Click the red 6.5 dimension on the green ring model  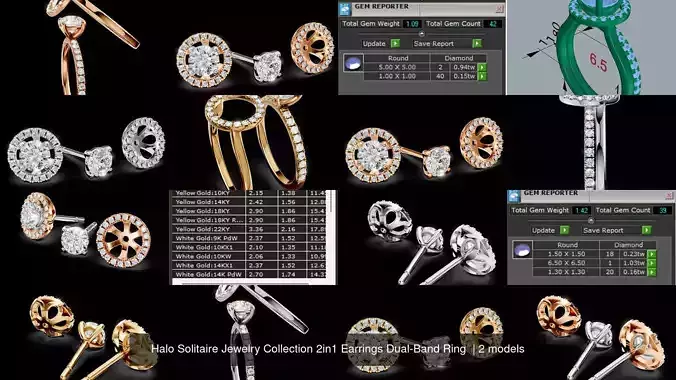click(598, 63)
